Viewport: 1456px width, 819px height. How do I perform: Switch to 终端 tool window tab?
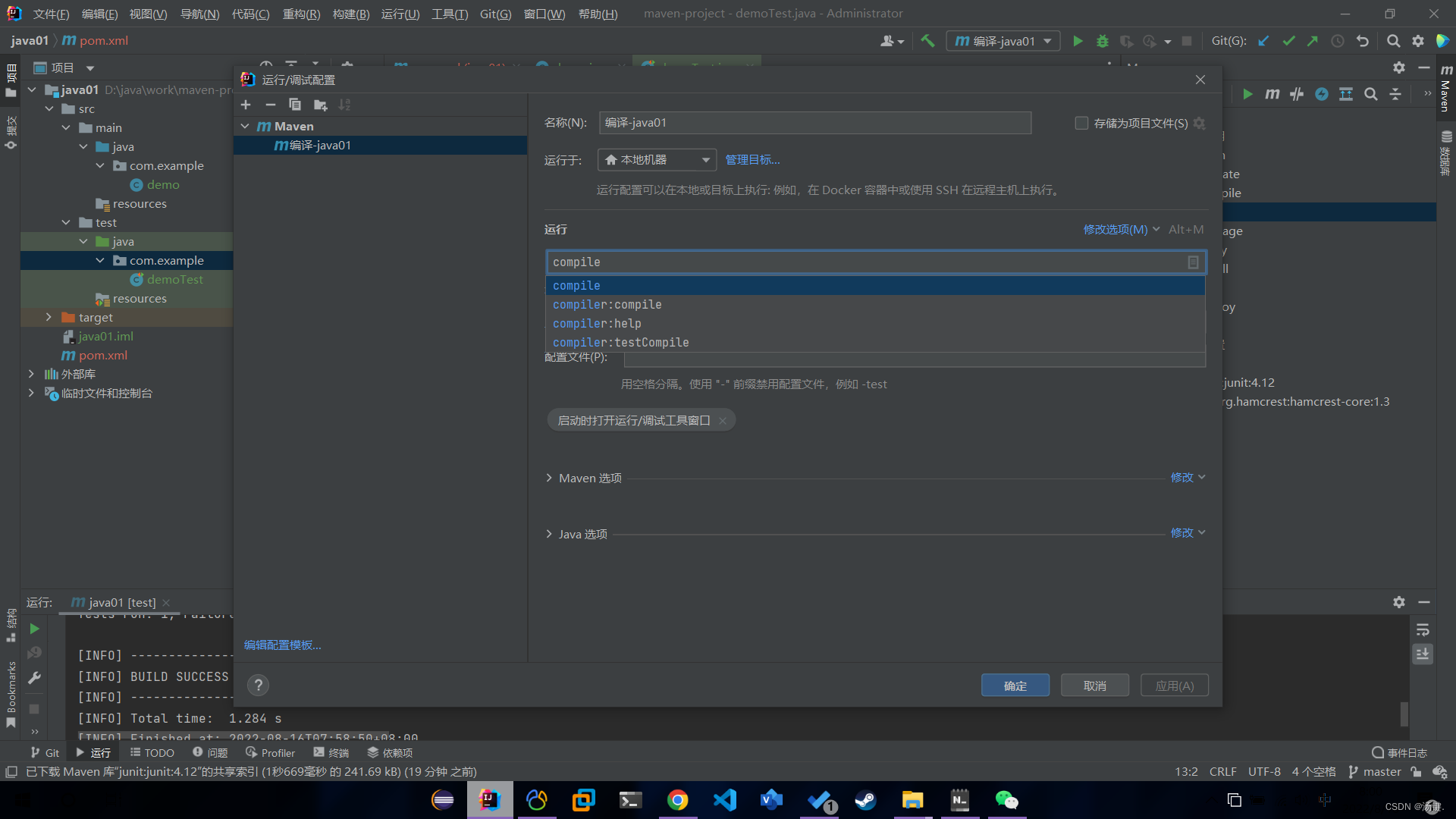[331, 753]
